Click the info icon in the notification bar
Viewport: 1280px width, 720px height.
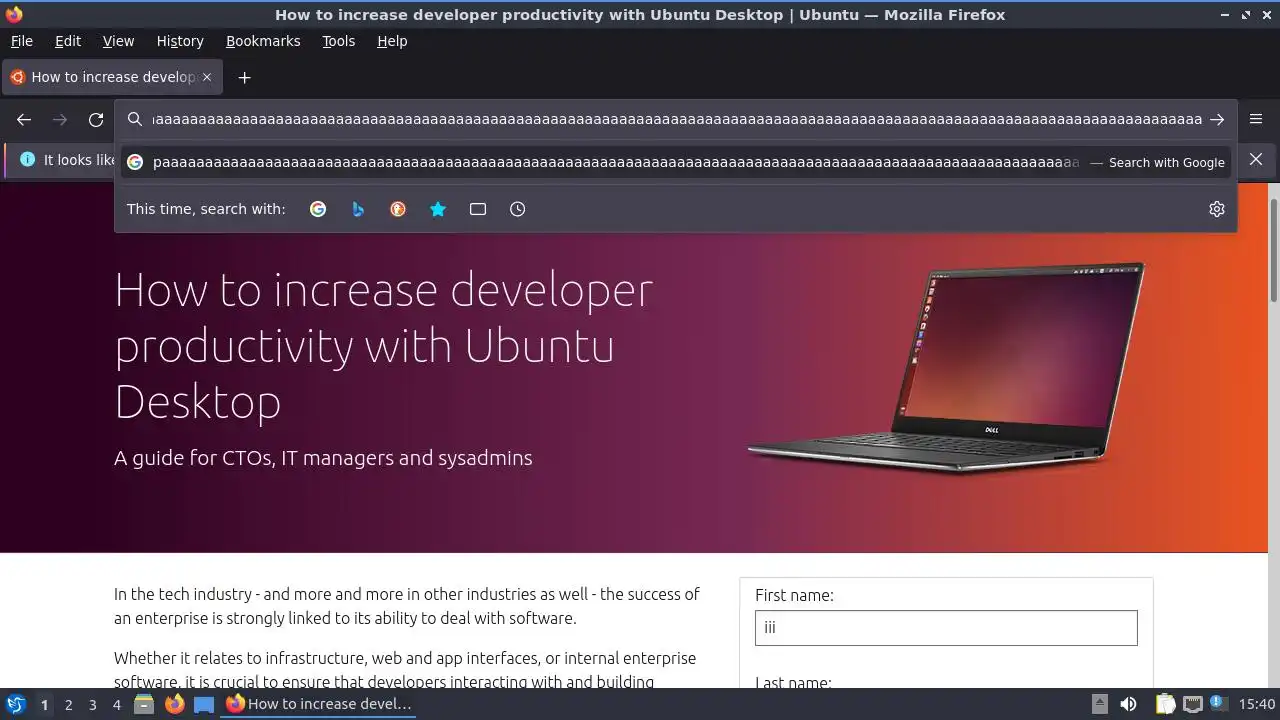pyautogui.click(x=27, y=160)
